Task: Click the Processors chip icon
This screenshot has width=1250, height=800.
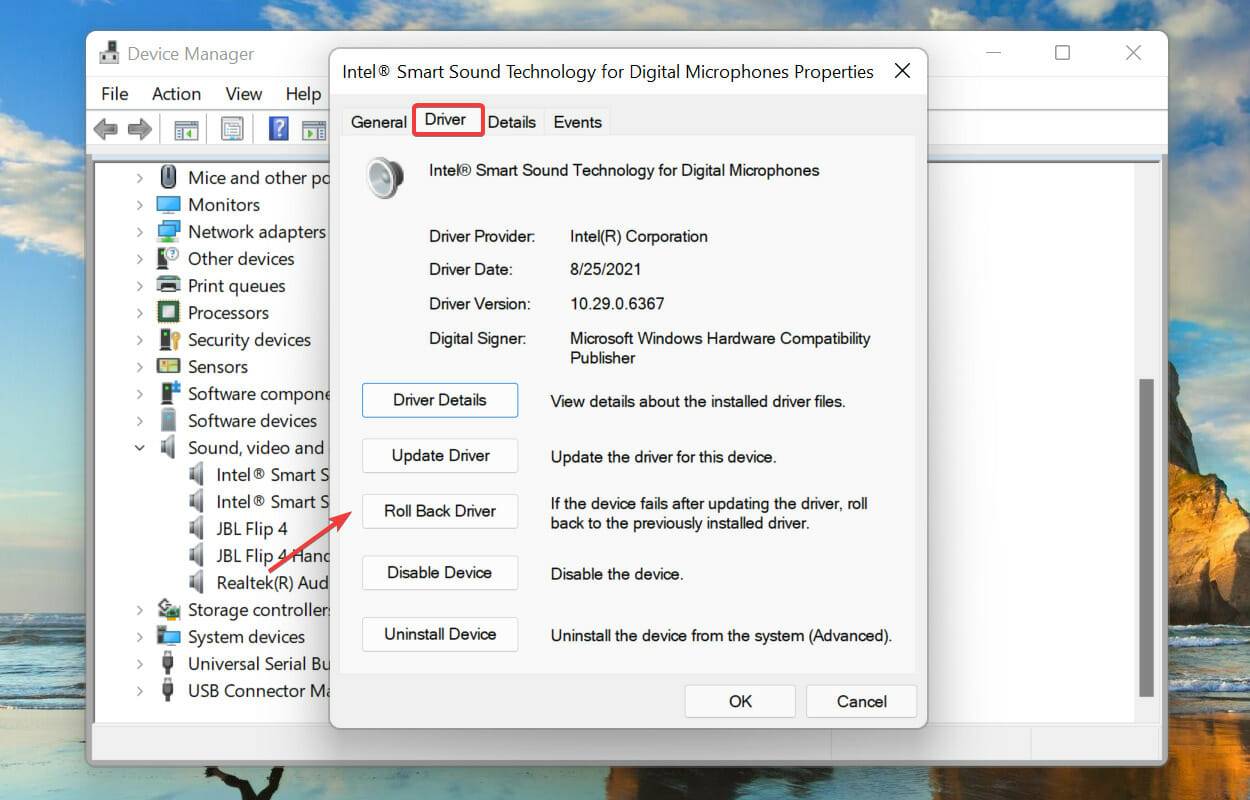Action: point(168,312)
